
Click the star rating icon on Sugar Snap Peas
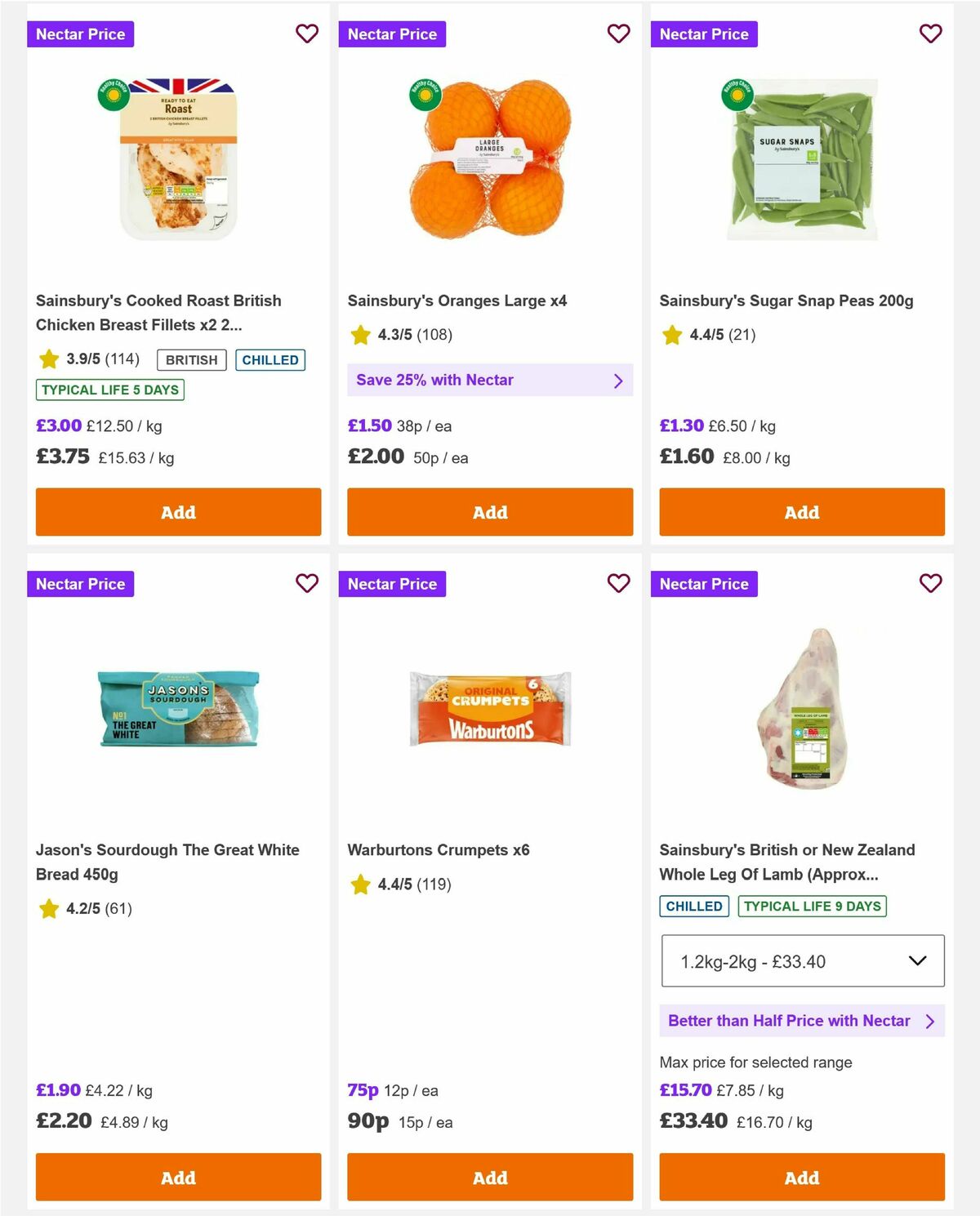pyautogui.click(x=672, y=335)
